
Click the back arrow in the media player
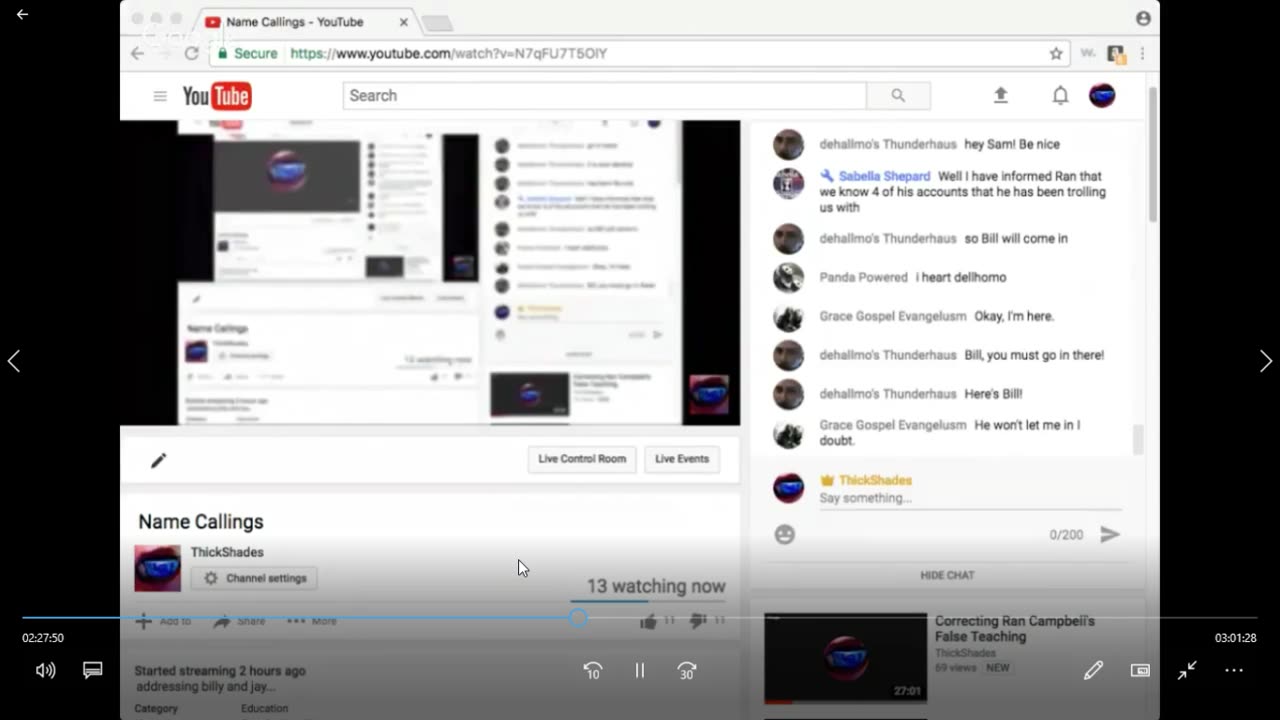(x=22, y=15)
